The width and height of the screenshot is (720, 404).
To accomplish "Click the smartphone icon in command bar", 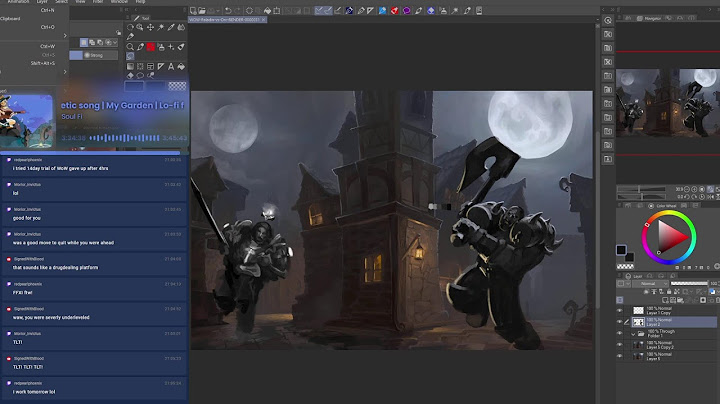I will point(479,11).
